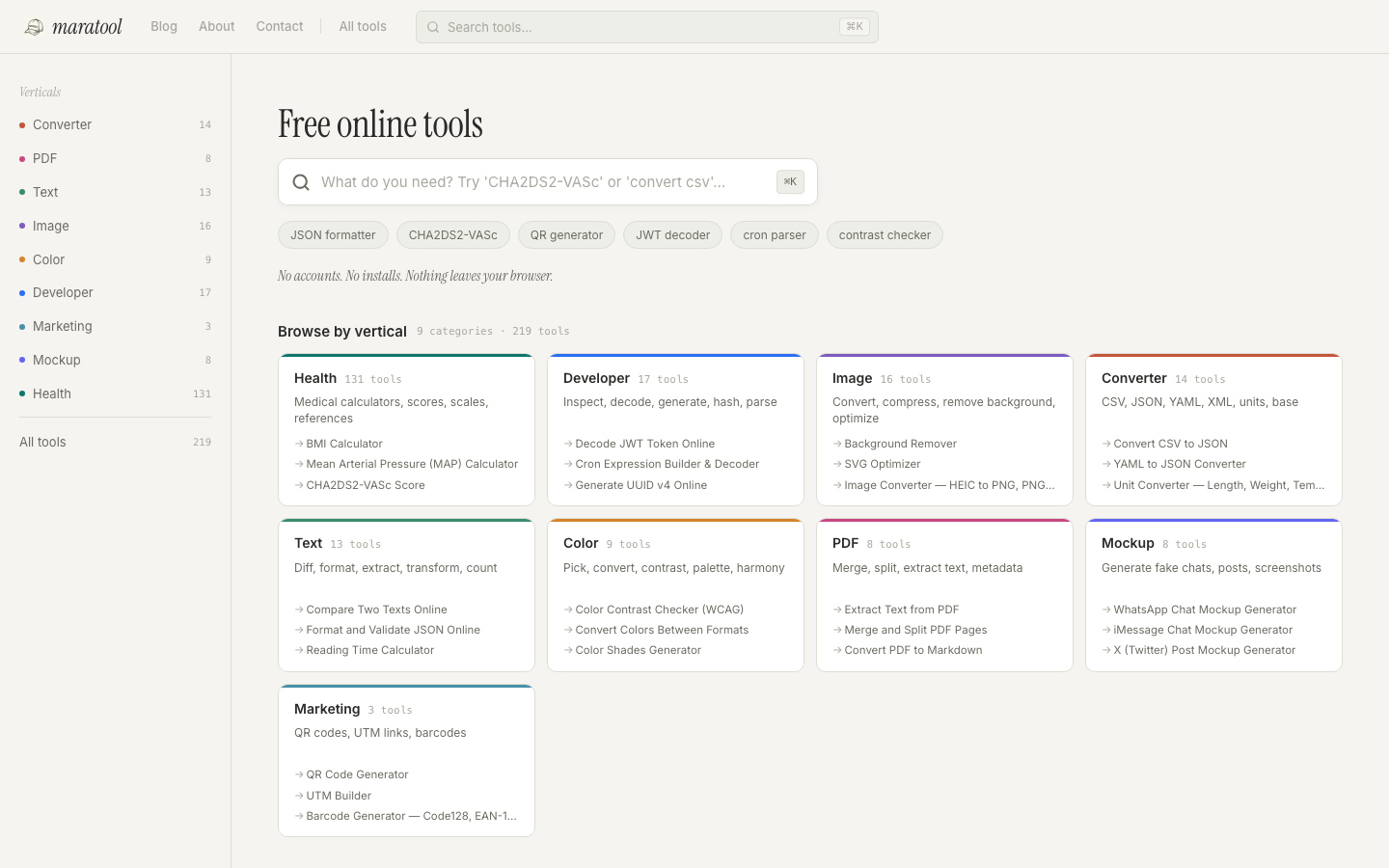Viewport: 1389px width, 868px height.
Task: Open Developer vertical in sidebar
Action: (116, 292)
